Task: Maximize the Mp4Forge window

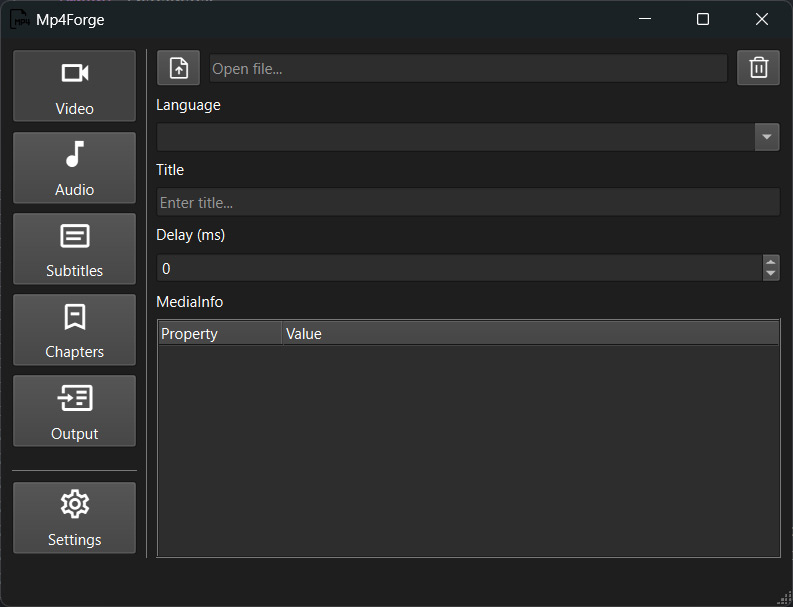Action: [703, 19]
